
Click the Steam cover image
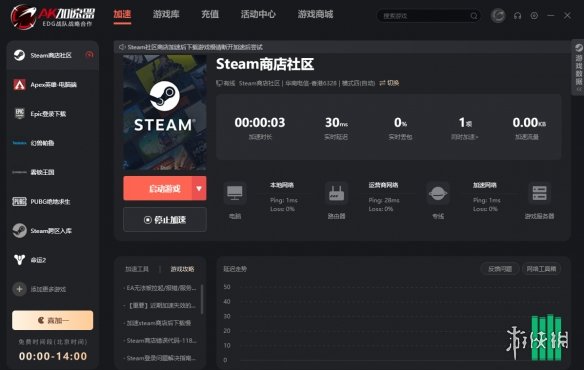tap(165, 113)
